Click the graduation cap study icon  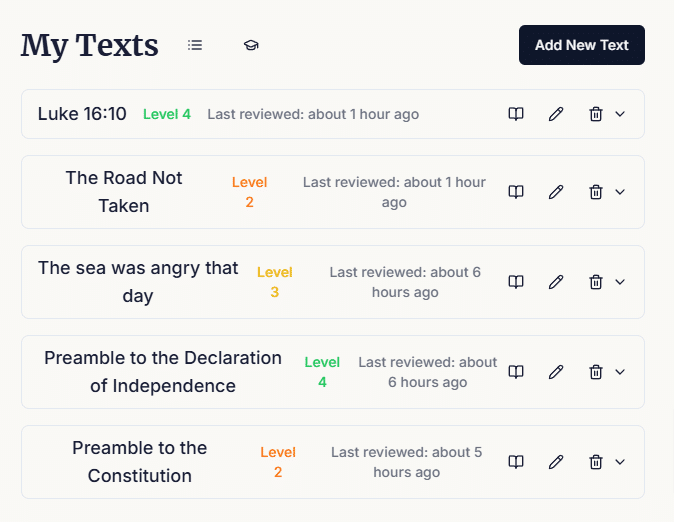251,45
